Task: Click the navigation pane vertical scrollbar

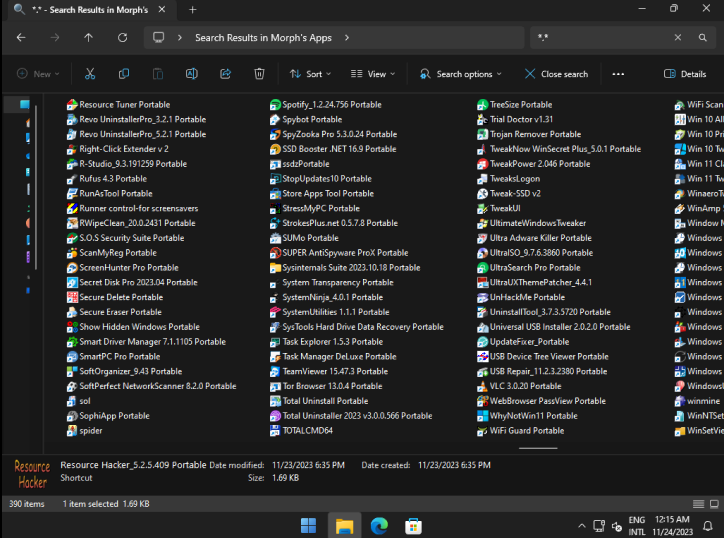Action: (36, 187)
